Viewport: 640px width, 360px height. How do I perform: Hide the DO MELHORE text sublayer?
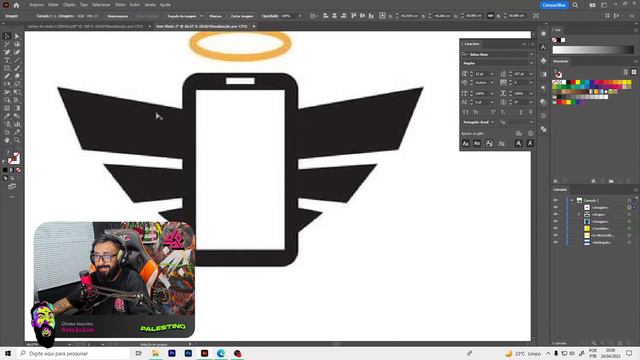pos(556,235)
